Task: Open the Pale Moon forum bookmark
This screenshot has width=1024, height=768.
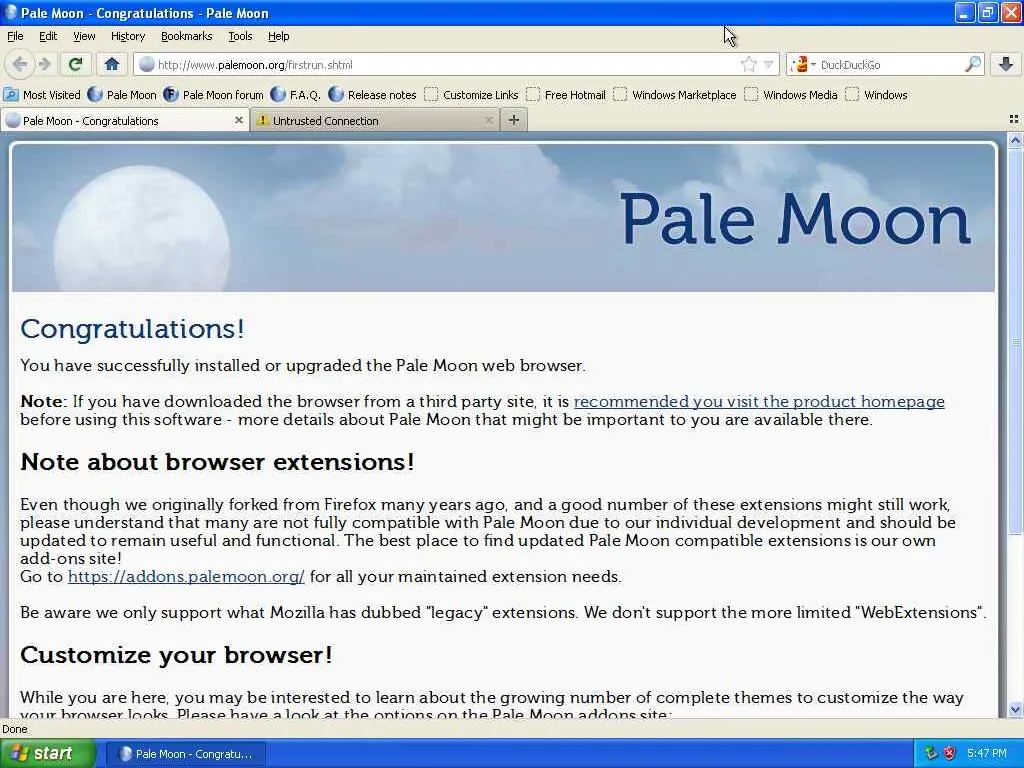Action: [x=214, y=95]
